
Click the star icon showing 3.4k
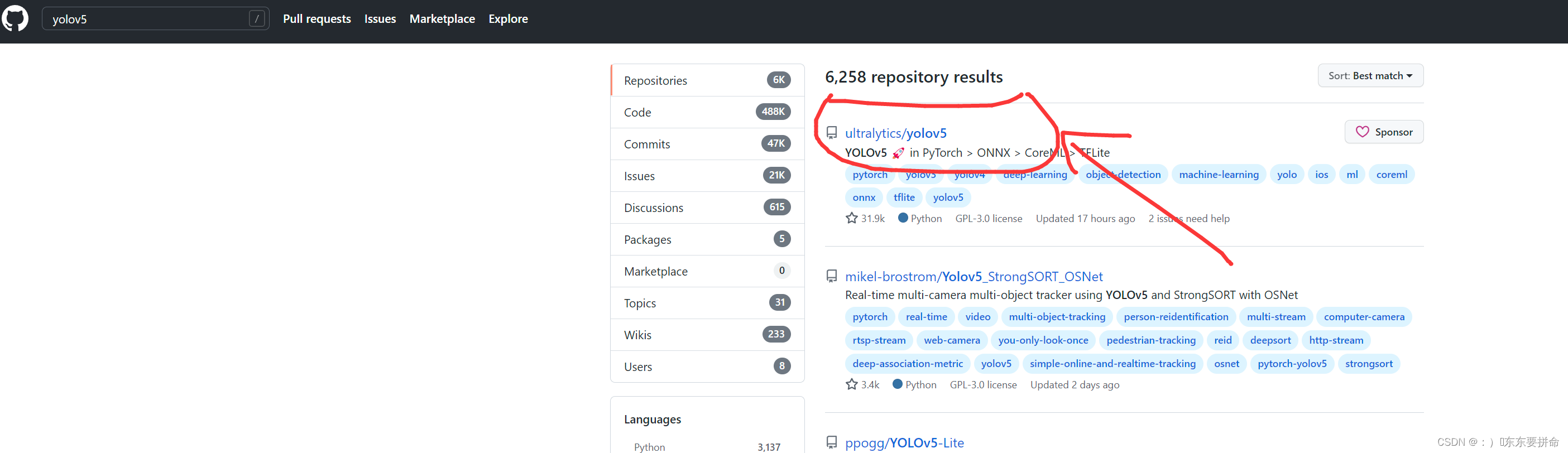(x=852, y=384)
